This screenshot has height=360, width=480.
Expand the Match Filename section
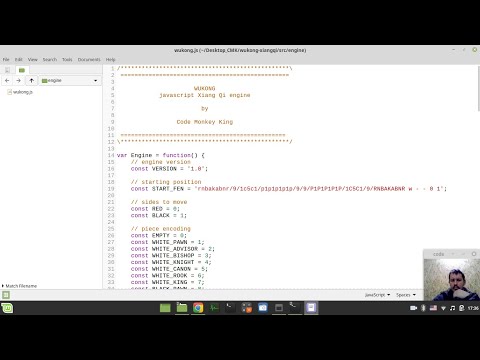[19, 286]
